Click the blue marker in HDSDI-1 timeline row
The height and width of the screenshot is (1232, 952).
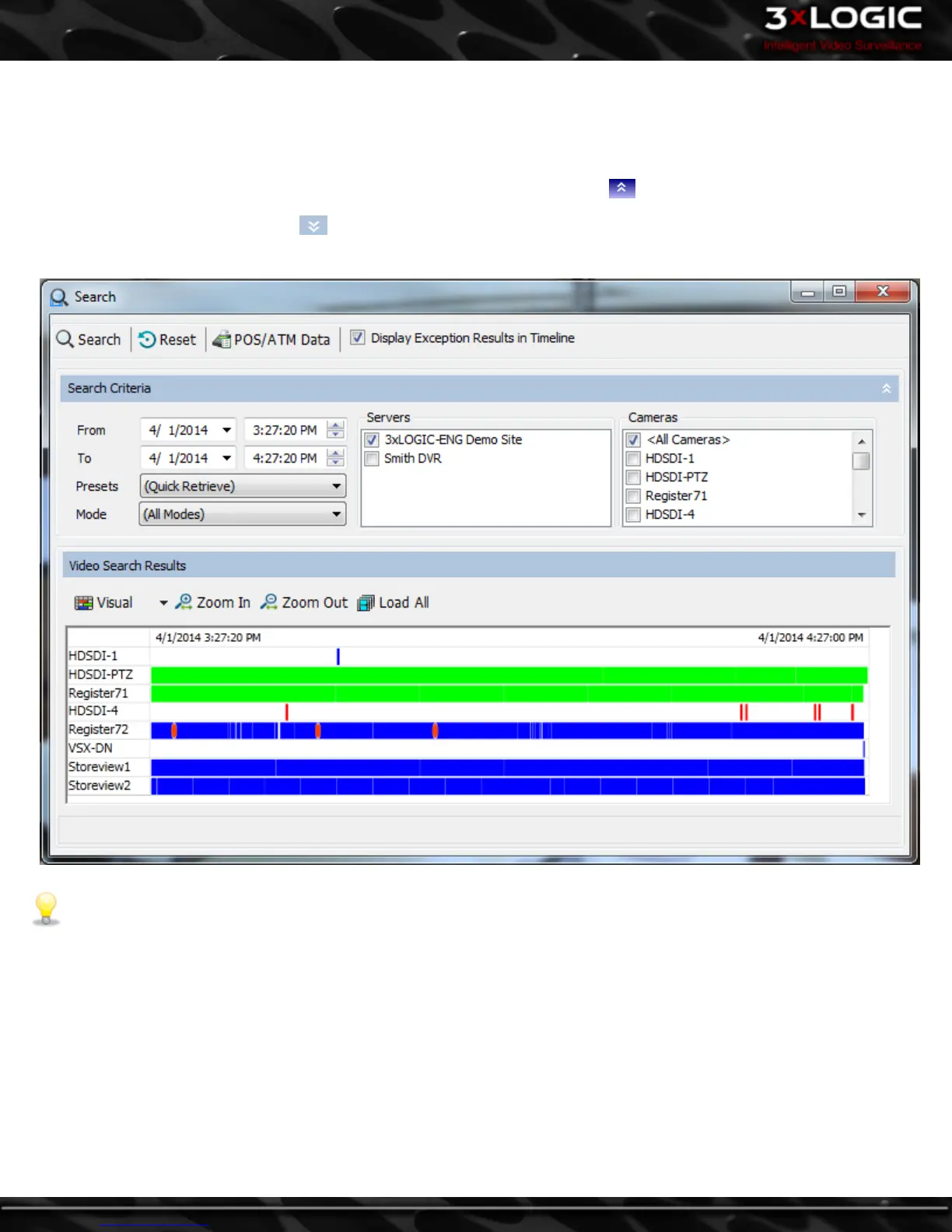pos(338,656)
